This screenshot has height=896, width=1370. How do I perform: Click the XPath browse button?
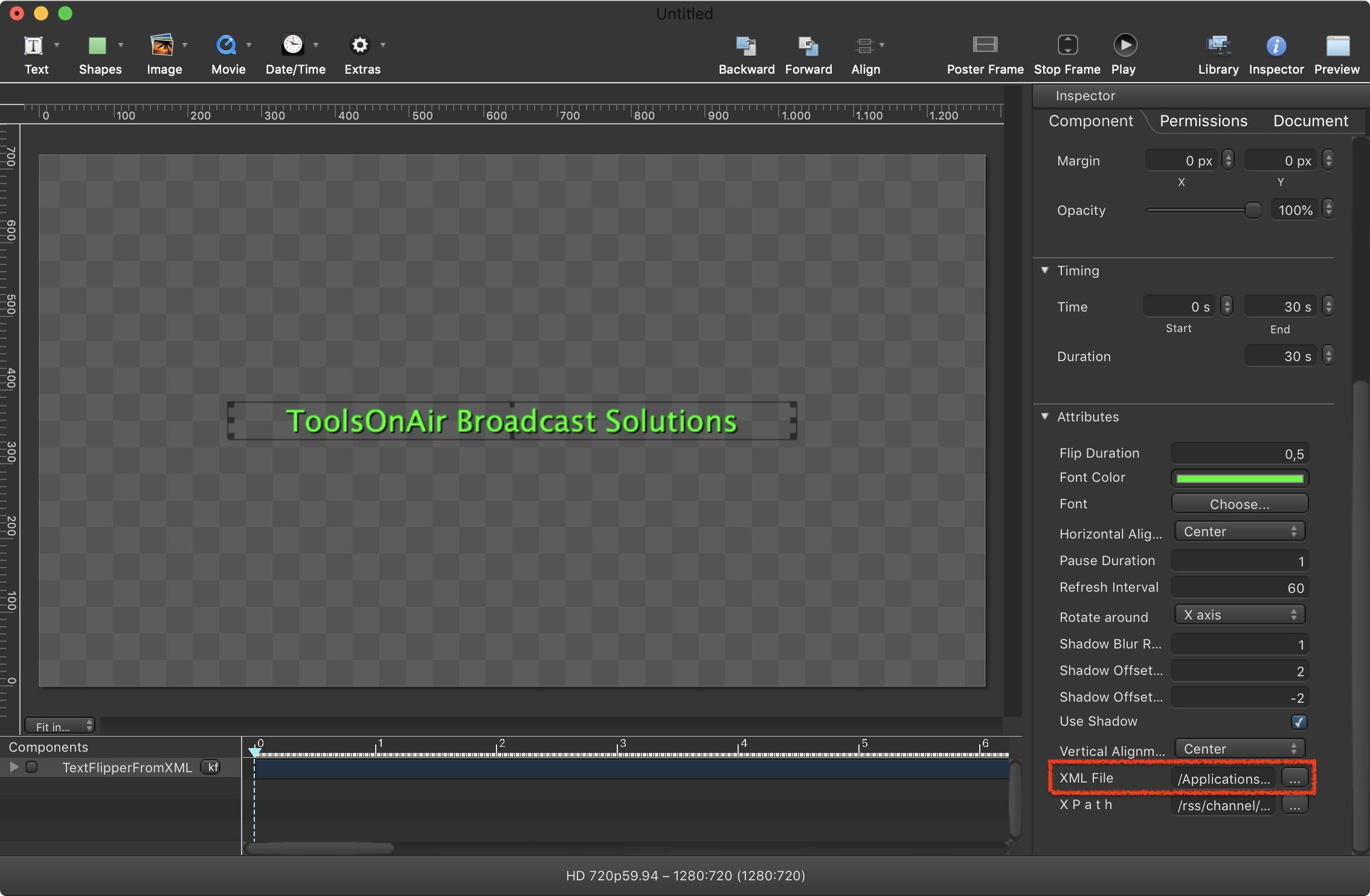[x=1294, y=805]
